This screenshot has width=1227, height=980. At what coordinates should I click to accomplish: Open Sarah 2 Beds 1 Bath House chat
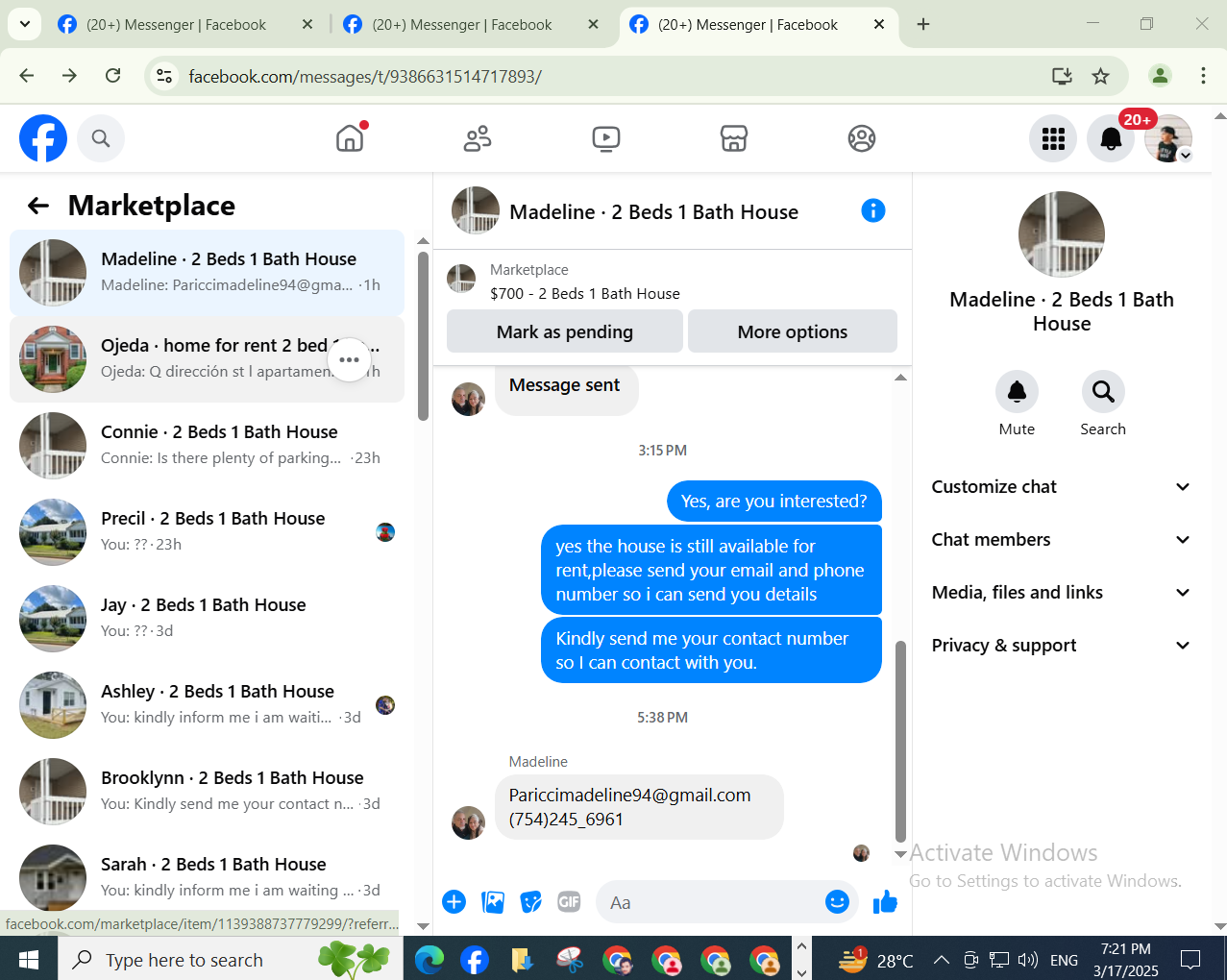pos(207,875)
